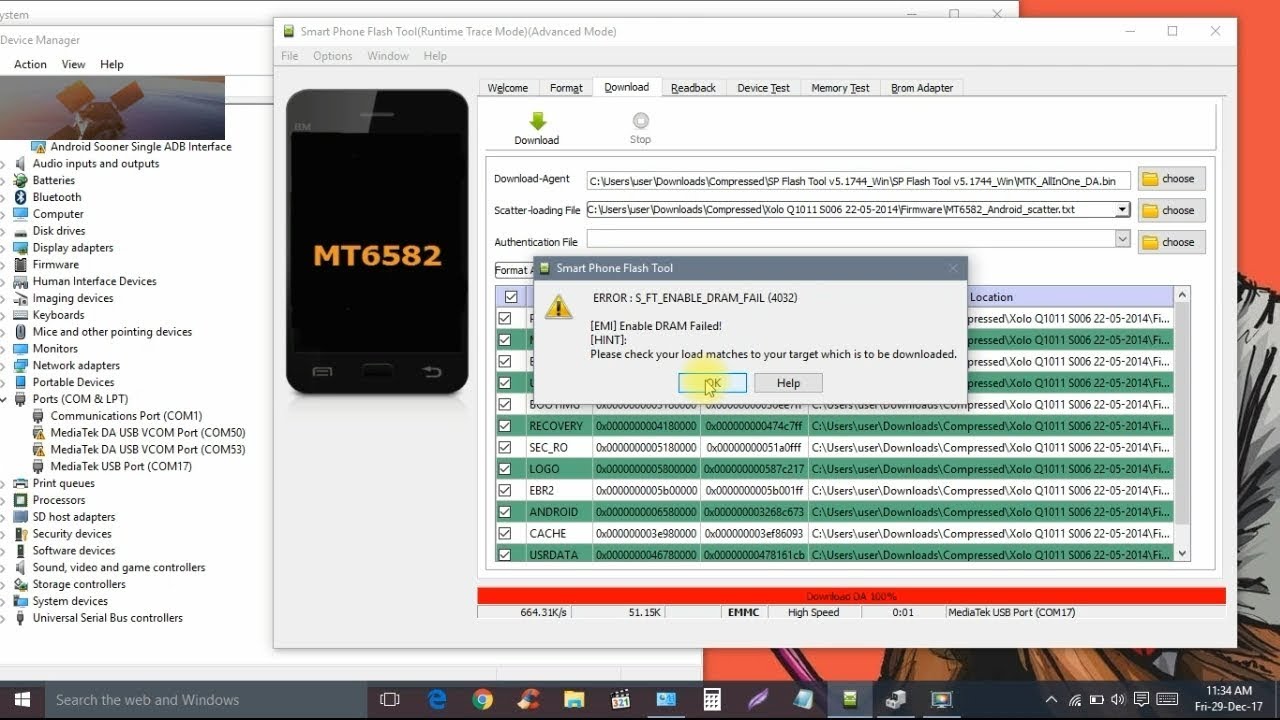The image size is (1280, 720).
Task: Select MediaTek DA USB VCOM Port (COM50)
Action: click(x=148, y=432)
